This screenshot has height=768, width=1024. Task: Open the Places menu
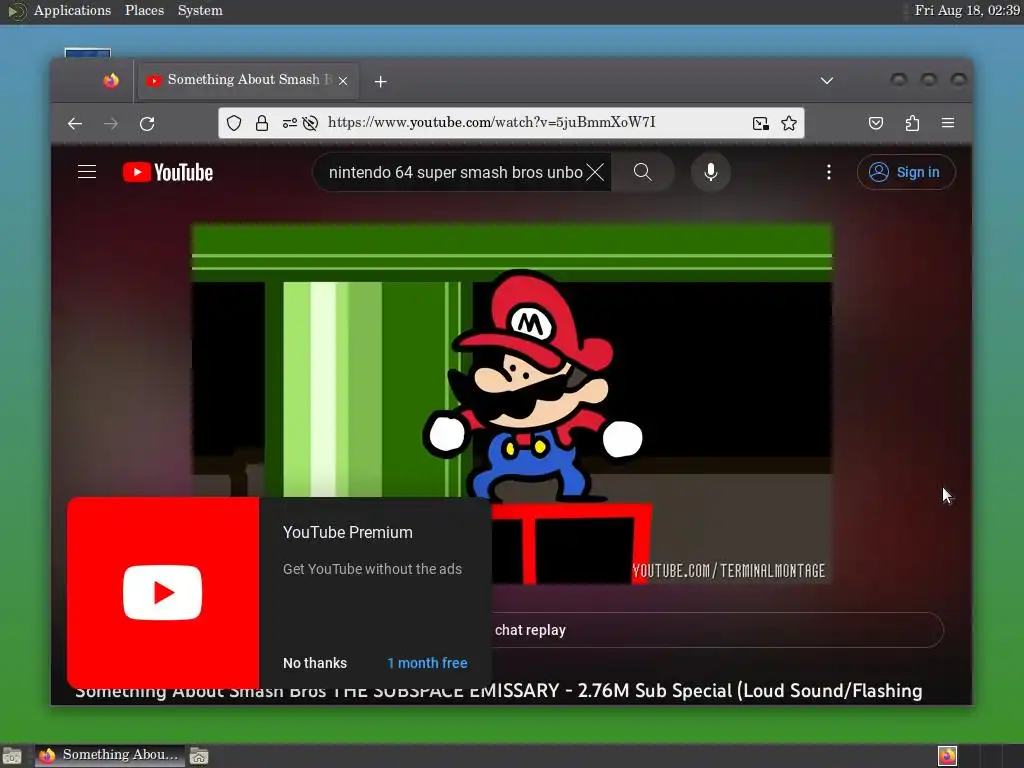pyautogui.click(x=144, y=10)
